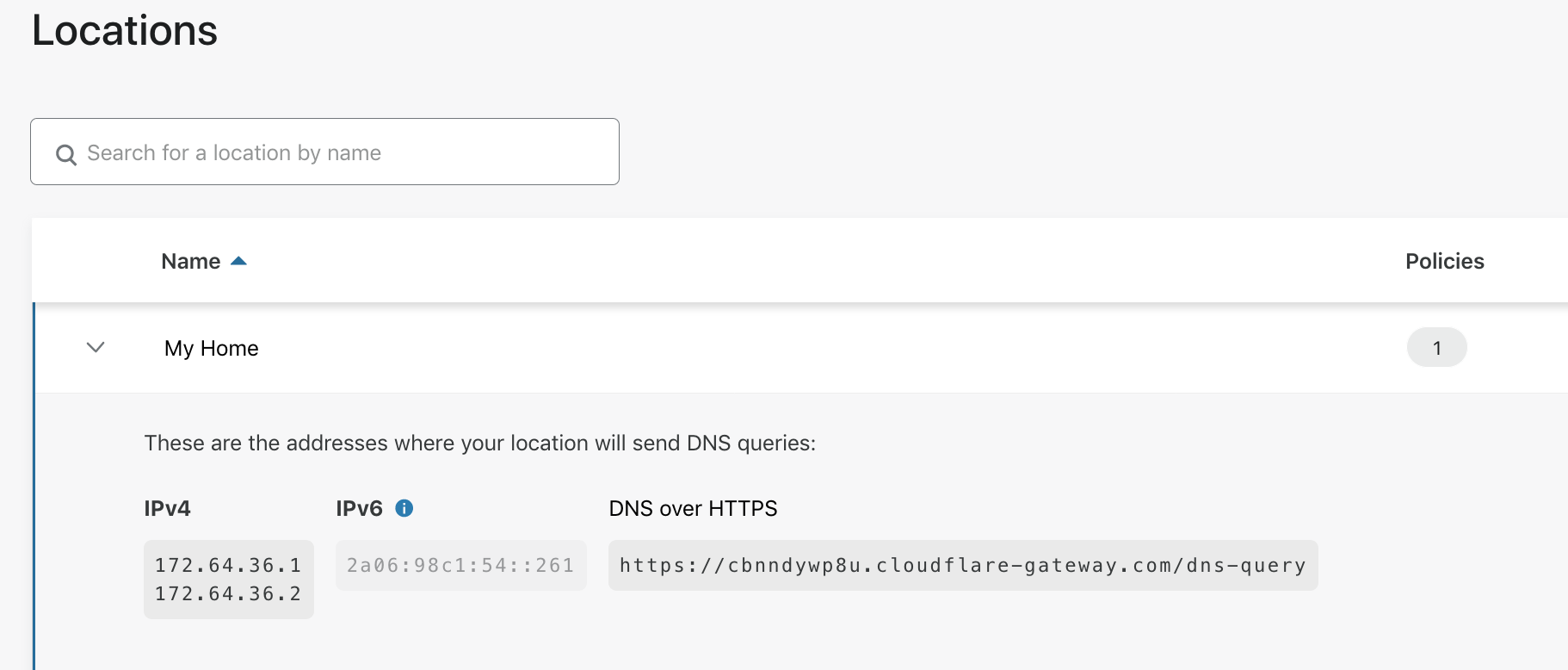Click the table header row area
The width and height of the screenshot is (1568, 670).
pos(799,260)
